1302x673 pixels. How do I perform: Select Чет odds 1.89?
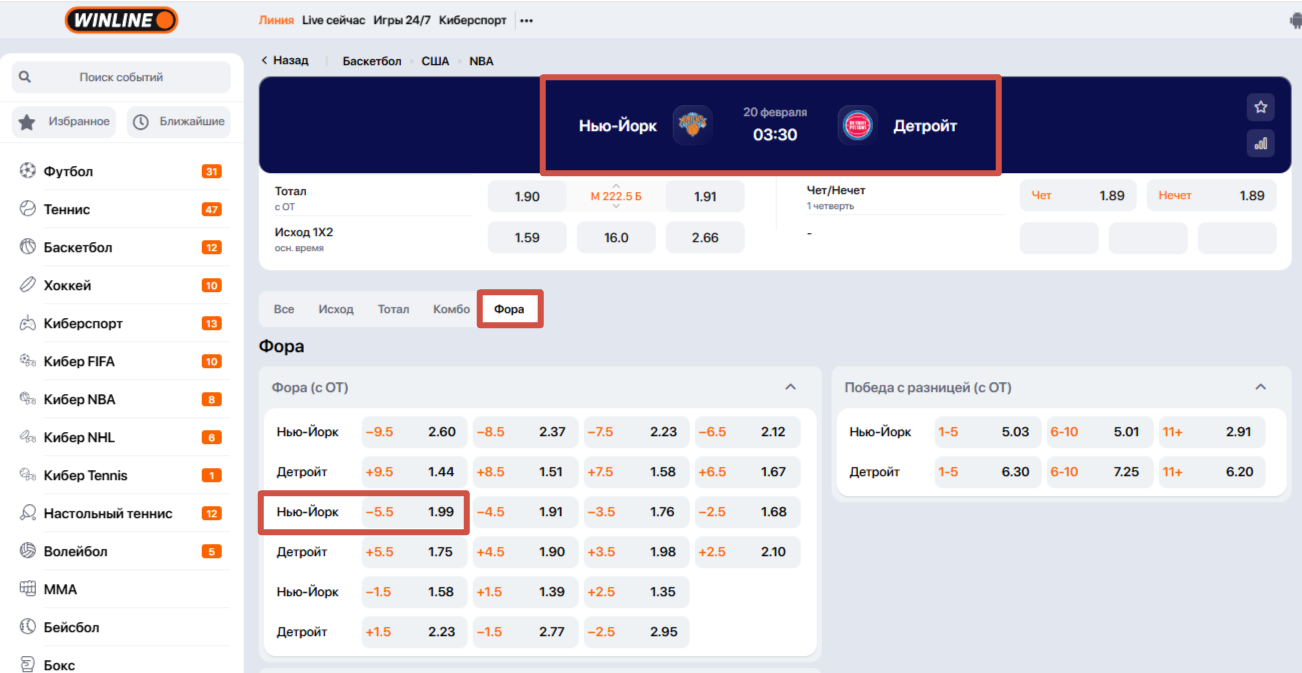coord(1078,196)
